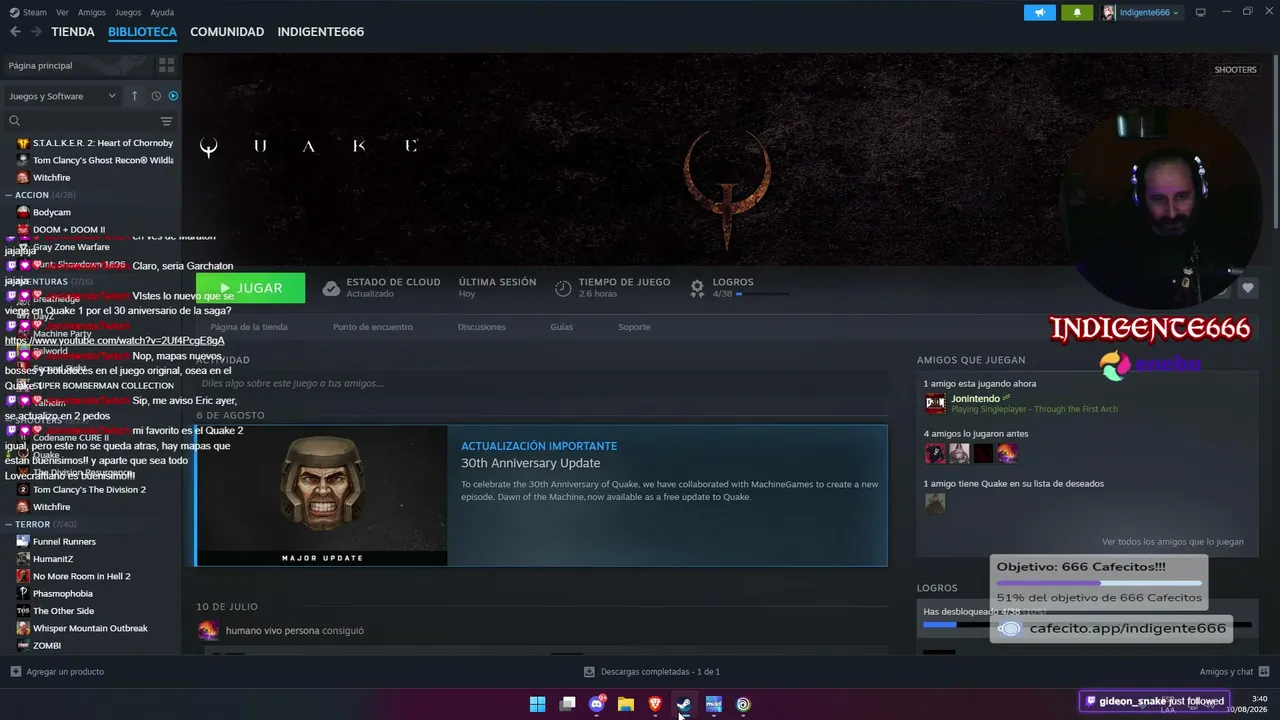Switch to Big Picture mode icon
1280x720 pixels.
tap(1201, 13)
